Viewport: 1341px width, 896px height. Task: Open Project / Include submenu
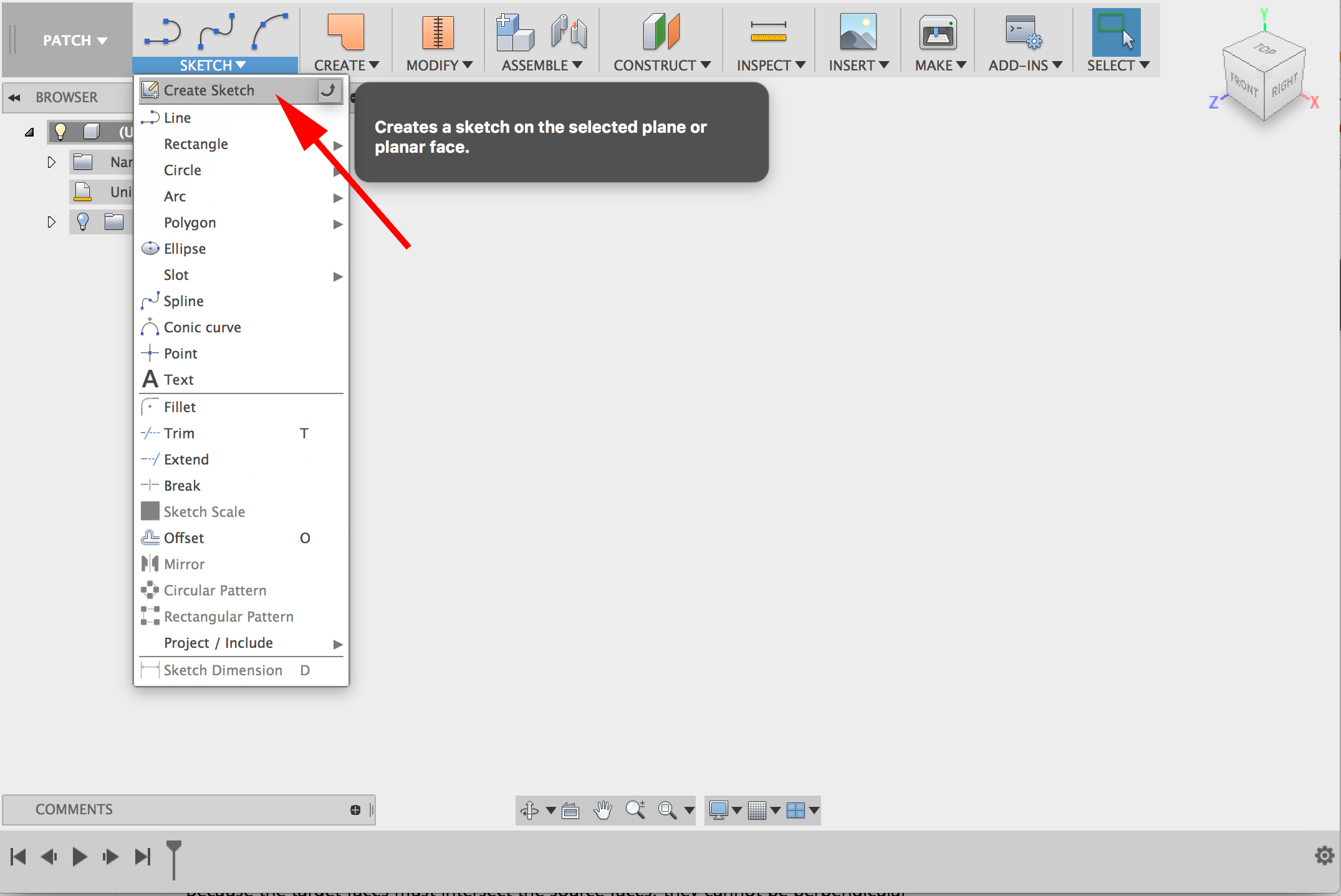click(241, 643)
